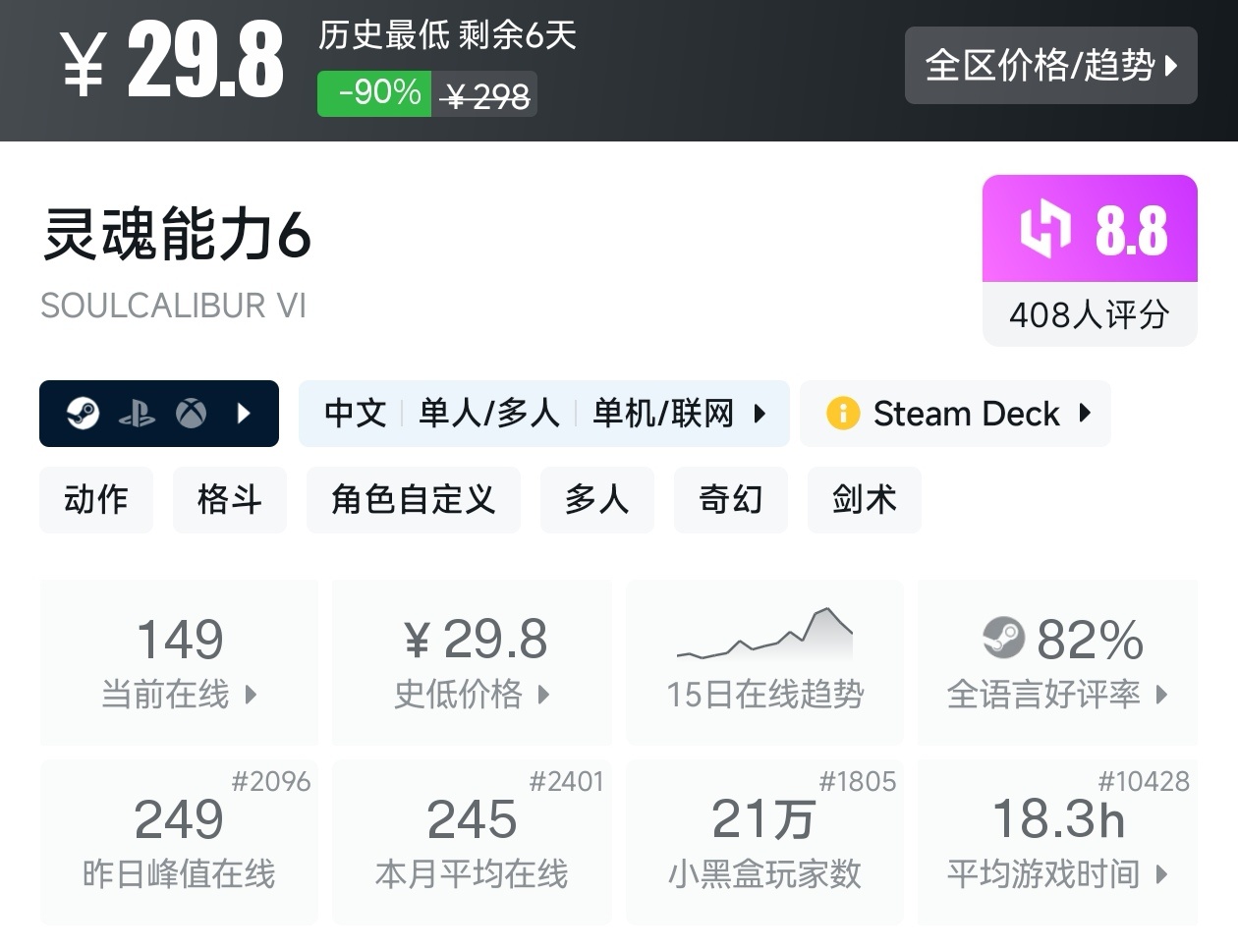
Task: Select the 格斗 tag
Action: point(229,499)
